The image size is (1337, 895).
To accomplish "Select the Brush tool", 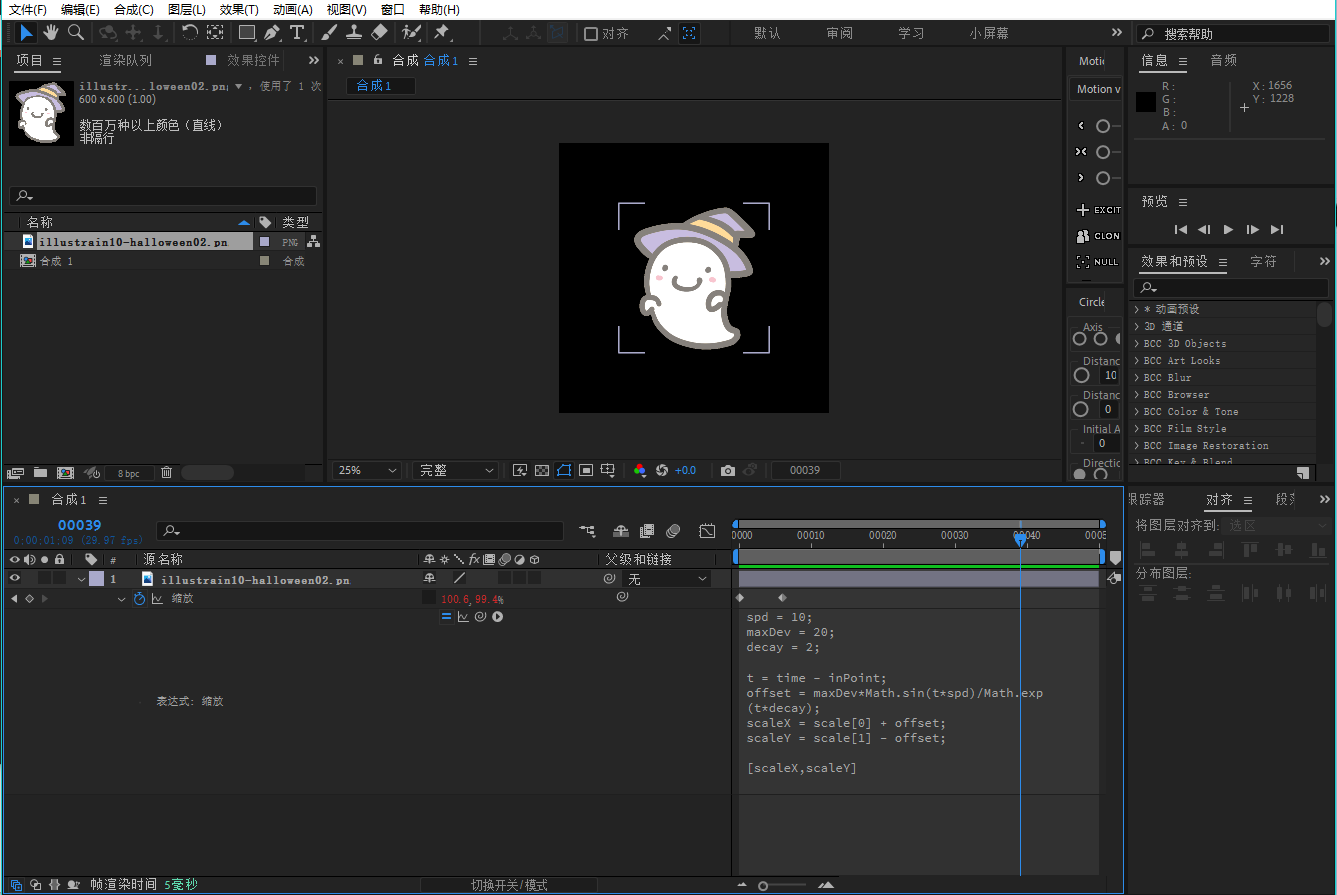I will click(x=329, y=33).
